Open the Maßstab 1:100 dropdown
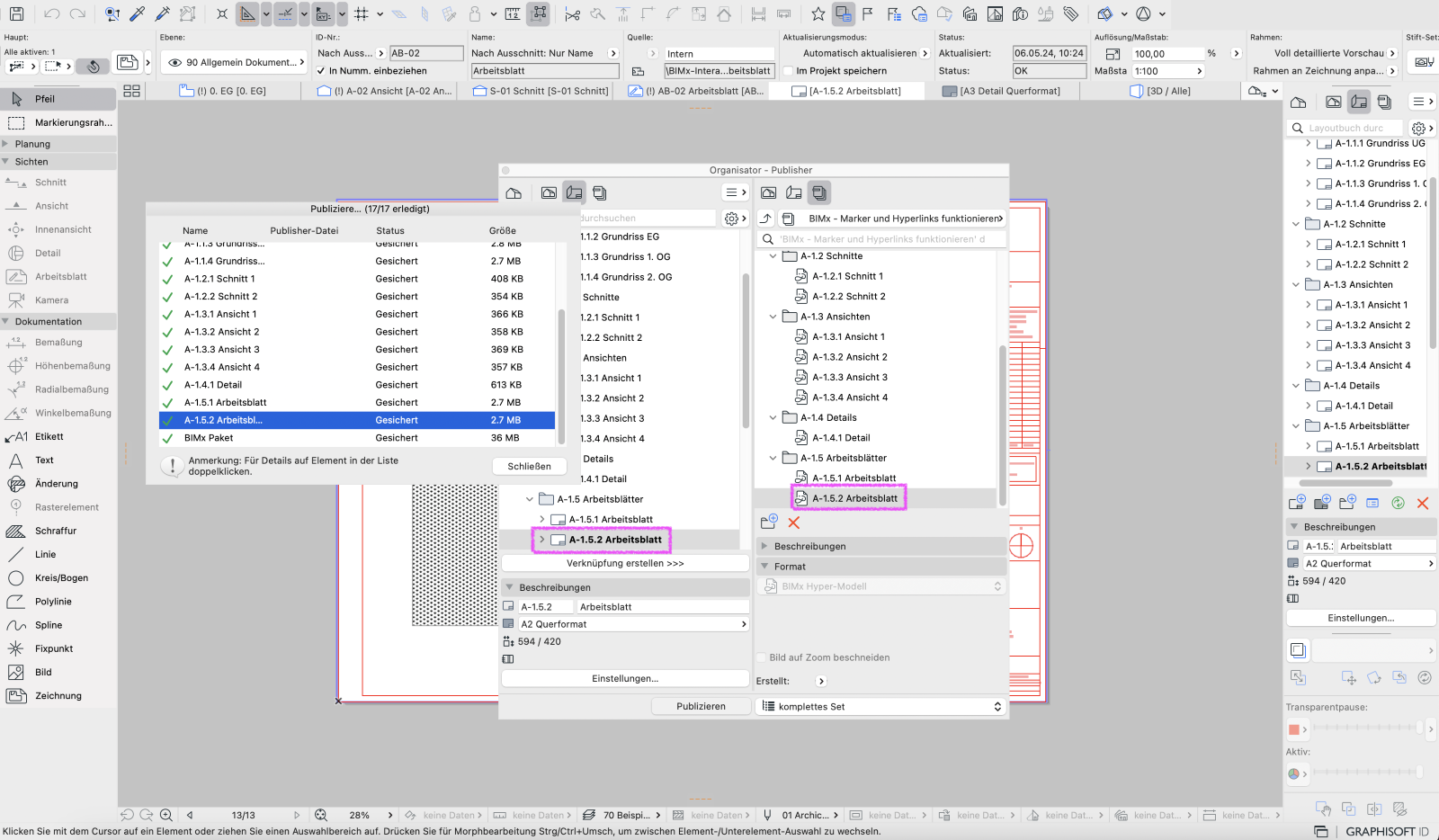The image size is (1439, 840). click(x=1167, y=71)
